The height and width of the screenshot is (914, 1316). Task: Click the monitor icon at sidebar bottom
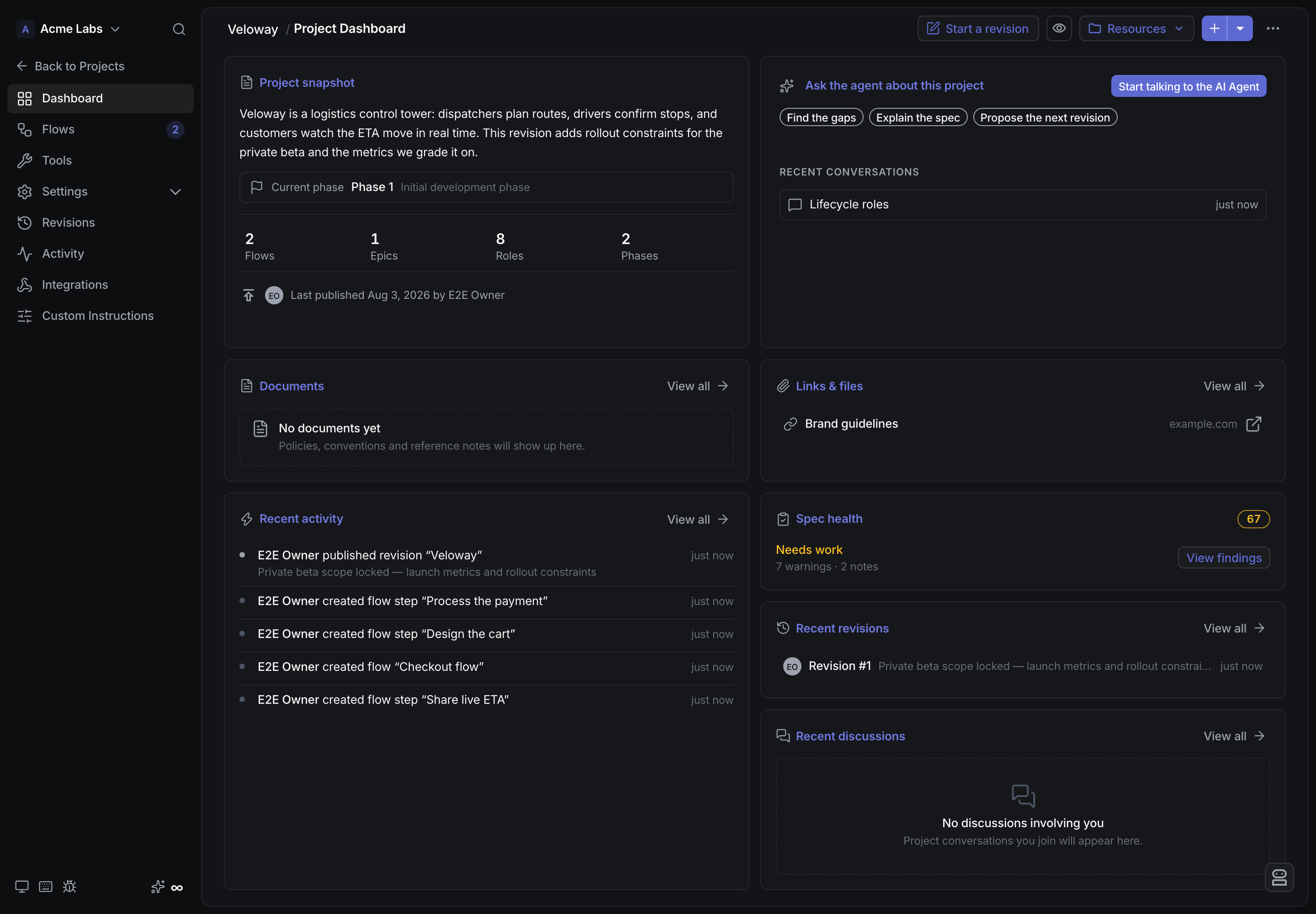tap(22, 887)
